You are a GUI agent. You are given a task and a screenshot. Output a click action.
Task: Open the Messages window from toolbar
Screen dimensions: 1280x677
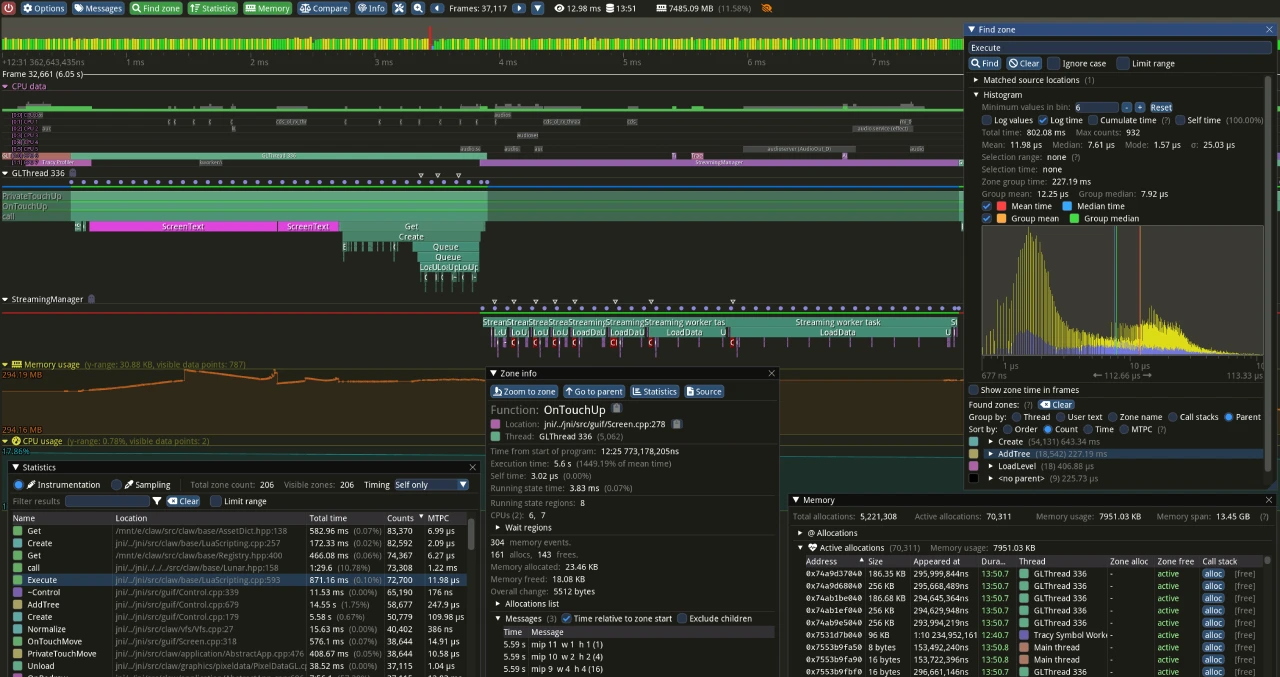pyautogui.click(x=98, y=8)
